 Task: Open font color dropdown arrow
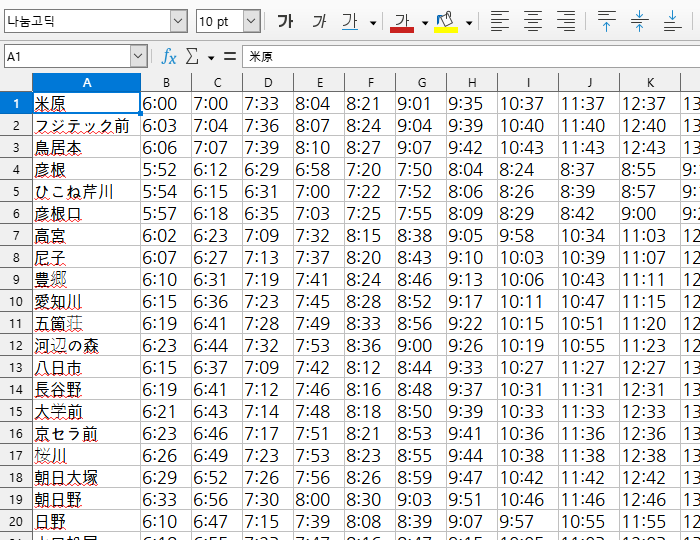pyautogui.click(x=425, y=22)
